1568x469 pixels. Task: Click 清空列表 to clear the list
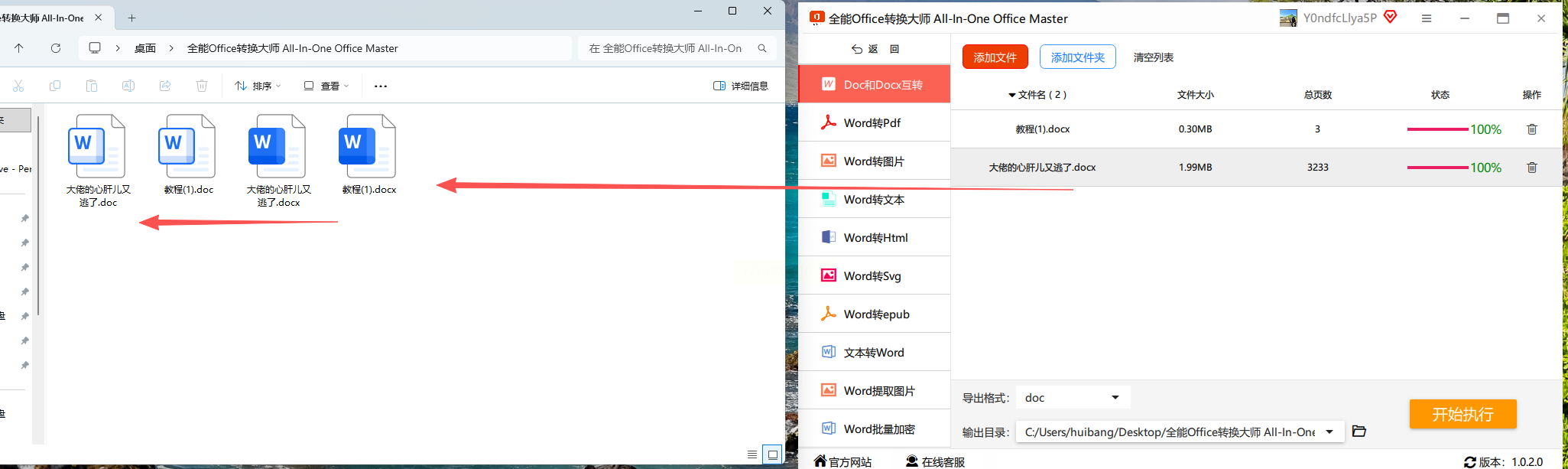click(1153, 57)
